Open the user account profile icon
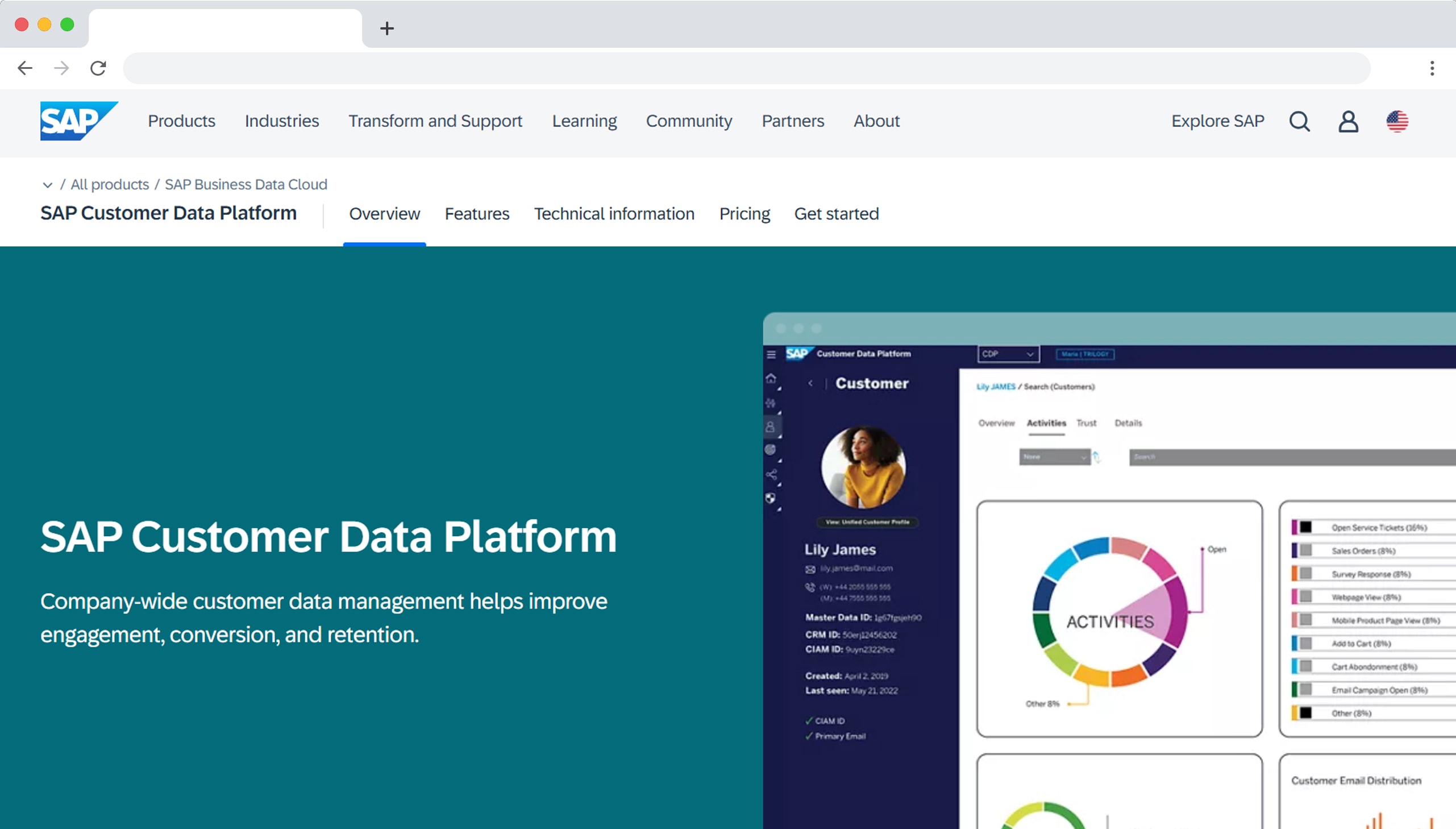This screenshot has height=829, width=1456. (1348, 121)
